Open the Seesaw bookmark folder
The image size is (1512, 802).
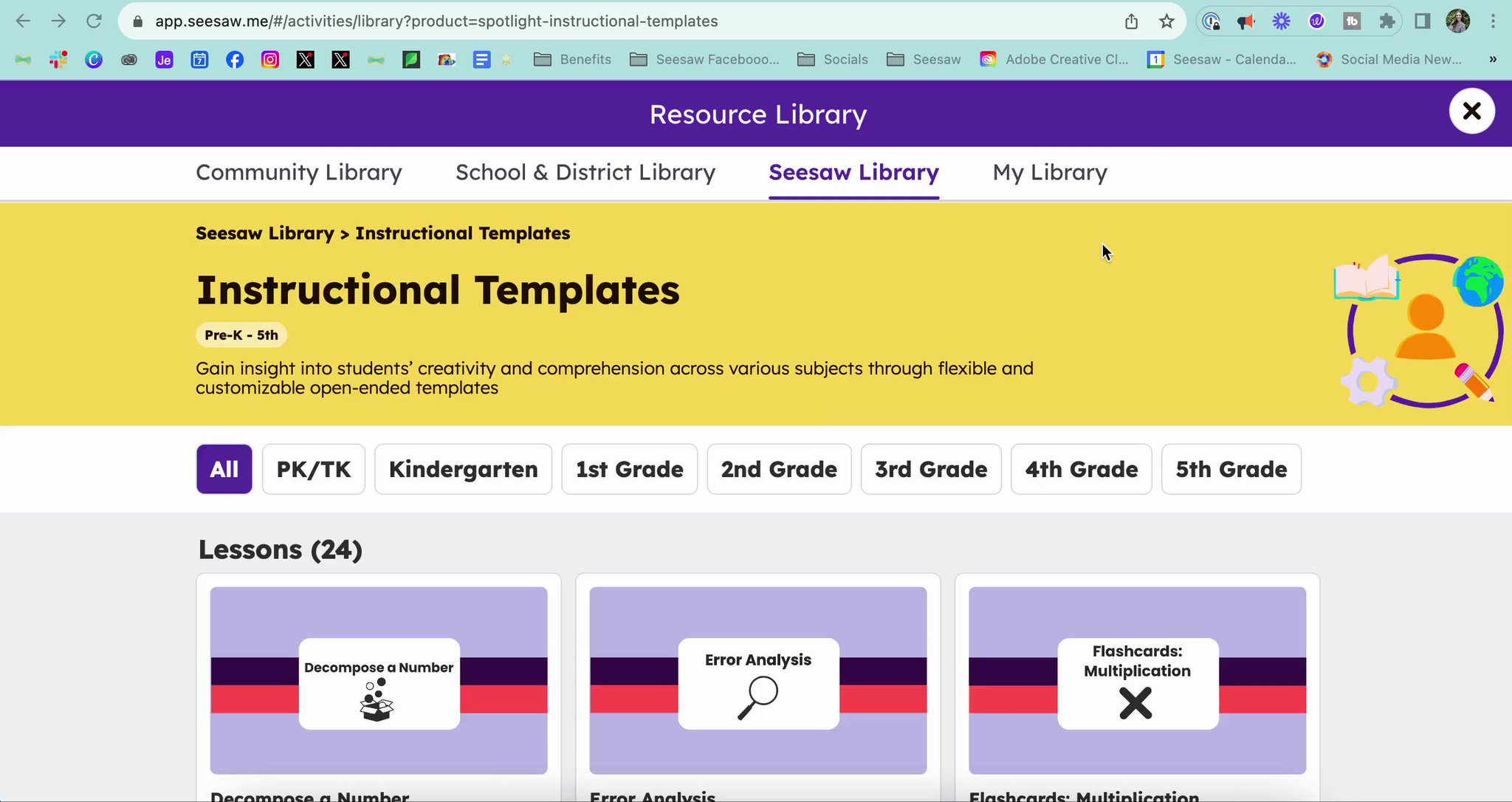(x=924, y=60)
